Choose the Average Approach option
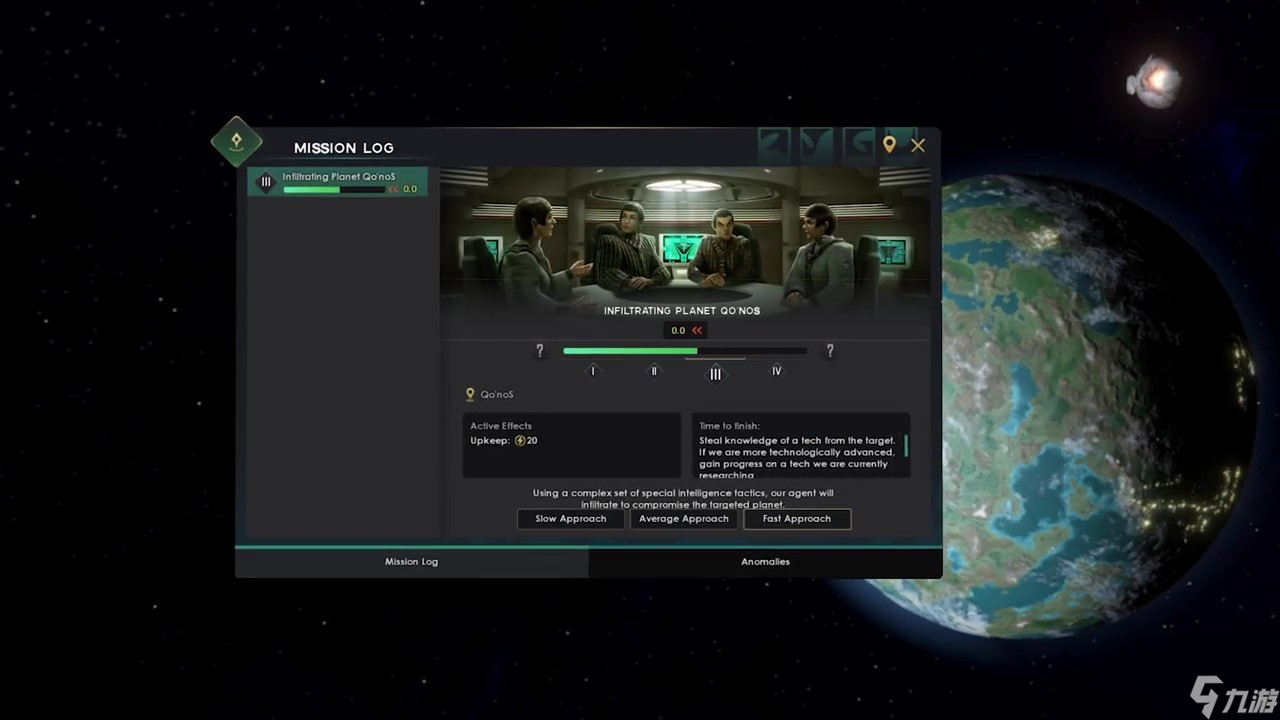The image size is (1280, 720). pos(684,519)
